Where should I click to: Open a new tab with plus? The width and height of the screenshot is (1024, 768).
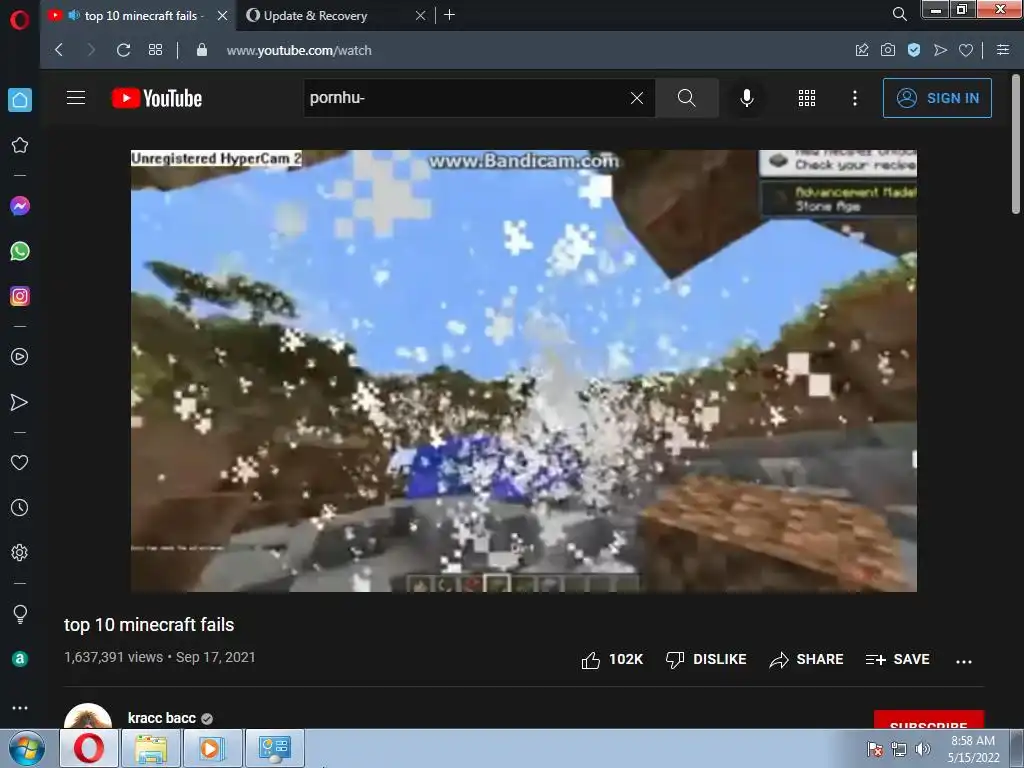(x=449, y=15)
